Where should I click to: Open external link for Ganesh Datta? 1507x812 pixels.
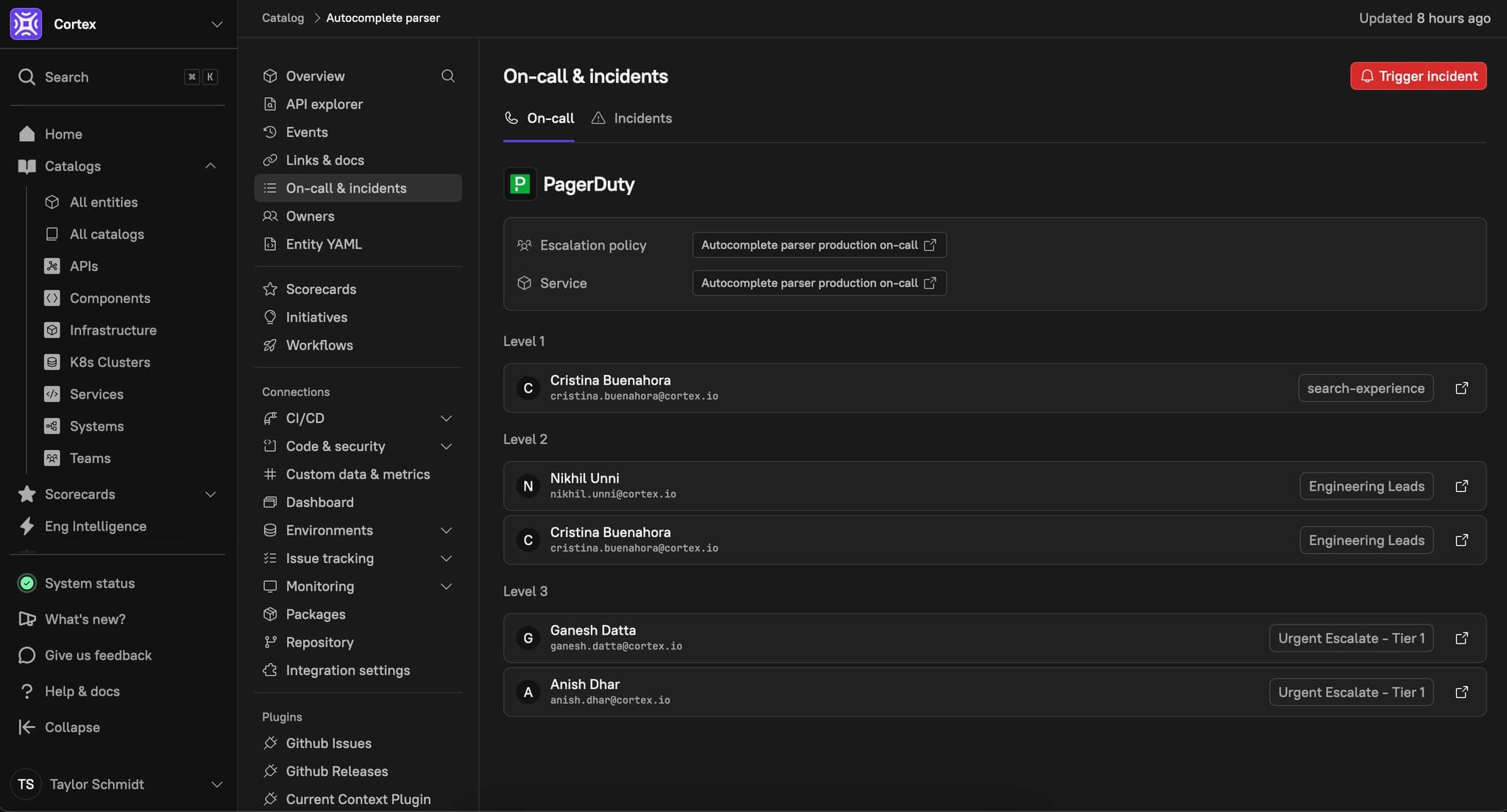(x=1461, y=638)
